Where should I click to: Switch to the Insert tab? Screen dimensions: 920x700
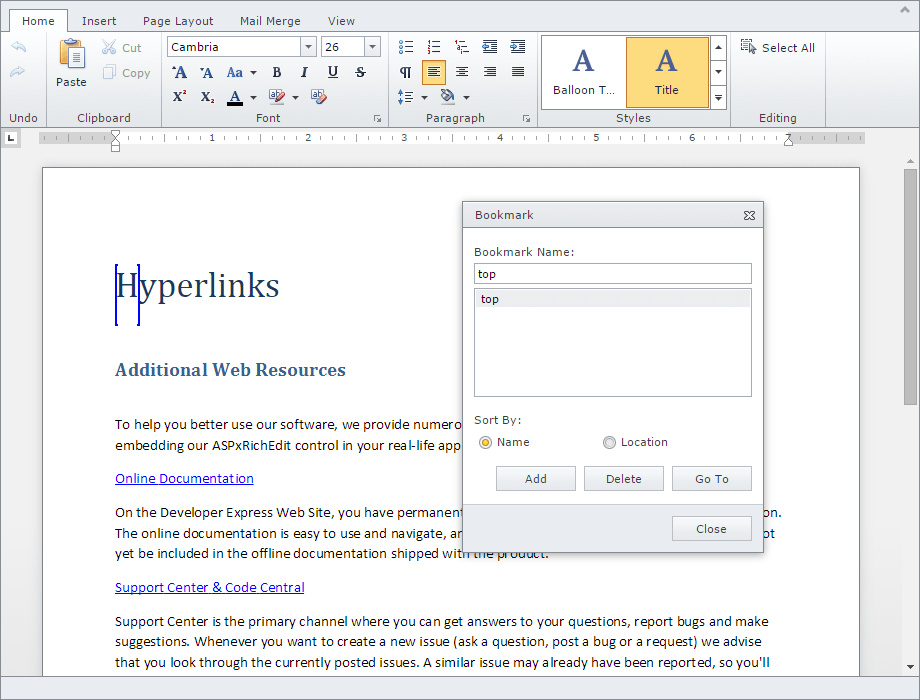(99, 21)
